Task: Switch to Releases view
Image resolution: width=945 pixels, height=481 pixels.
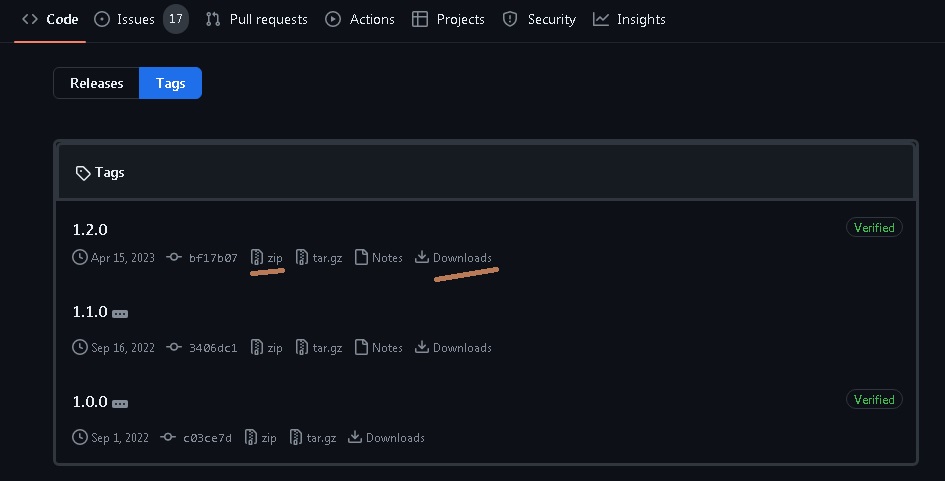Action: click(x=97, y=83)
